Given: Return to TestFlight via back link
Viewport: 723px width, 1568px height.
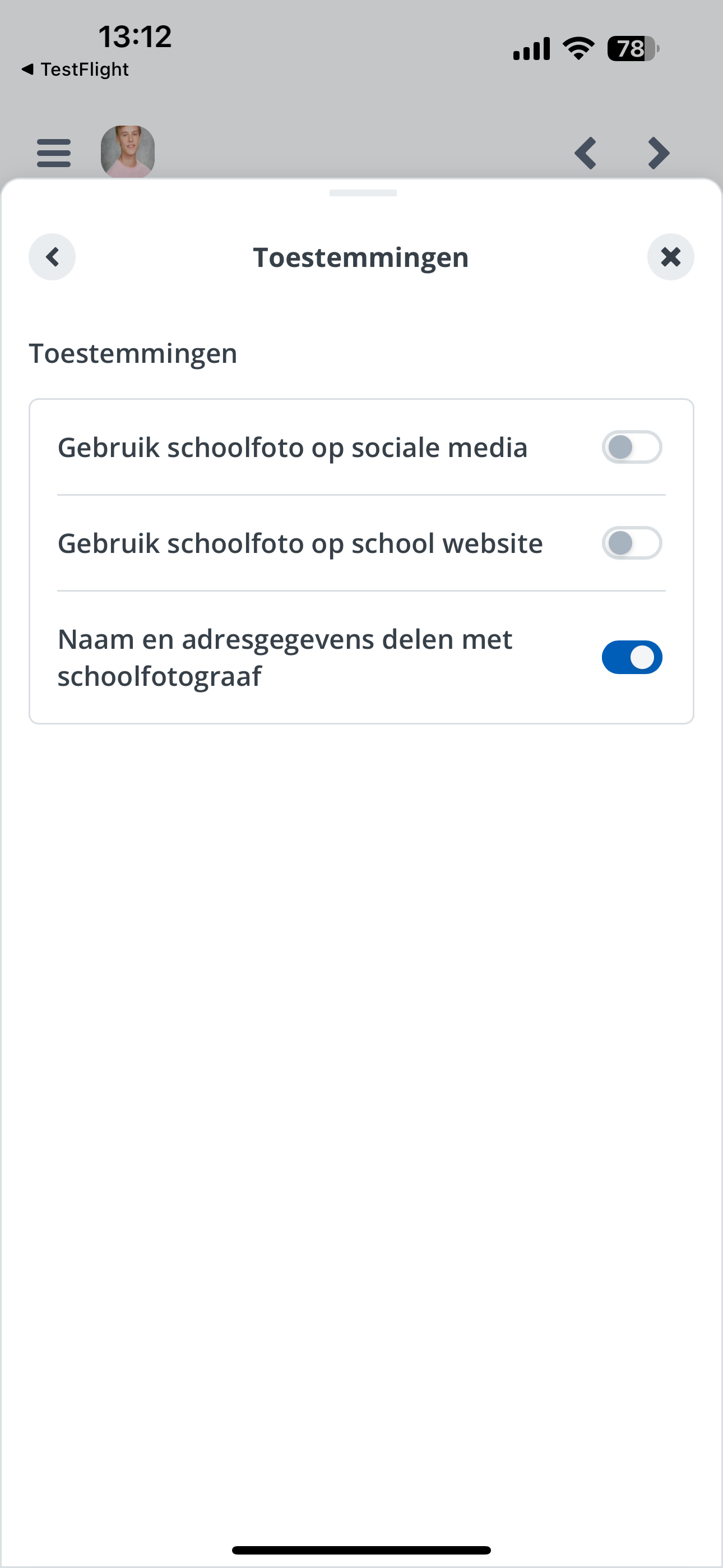Looking at the screenshot, I should tap(75, 70).
